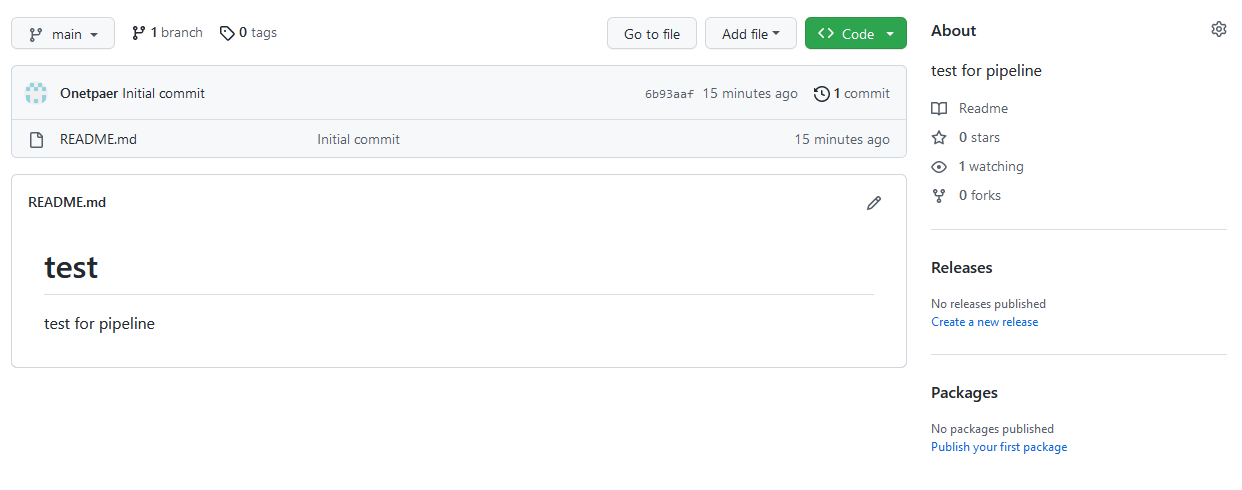Click the test heading in README
Image resolution: width=1242 pixels, height=490 pixels.
71,267
